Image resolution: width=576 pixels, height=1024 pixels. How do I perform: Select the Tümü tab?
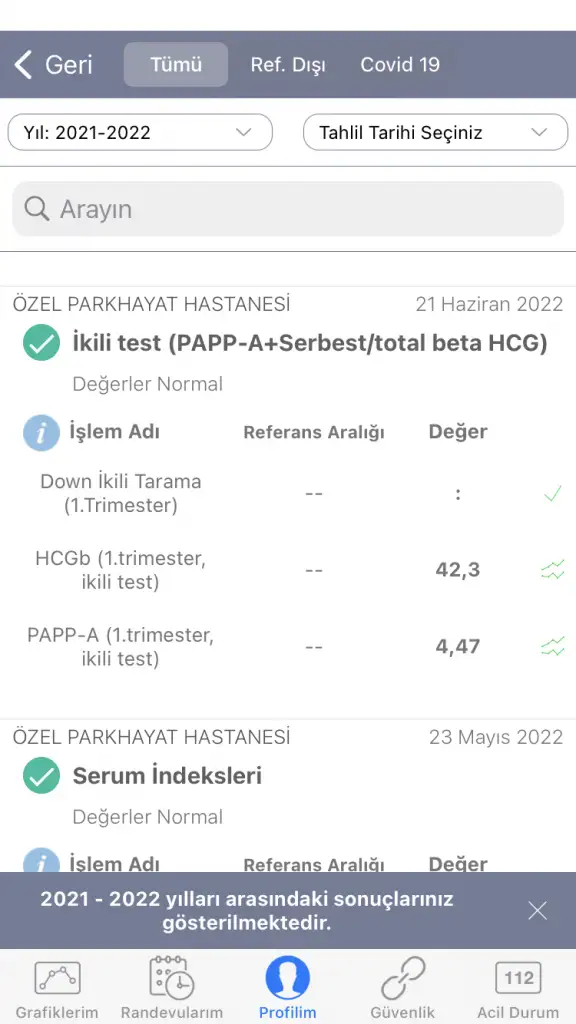tap(176, 65)
